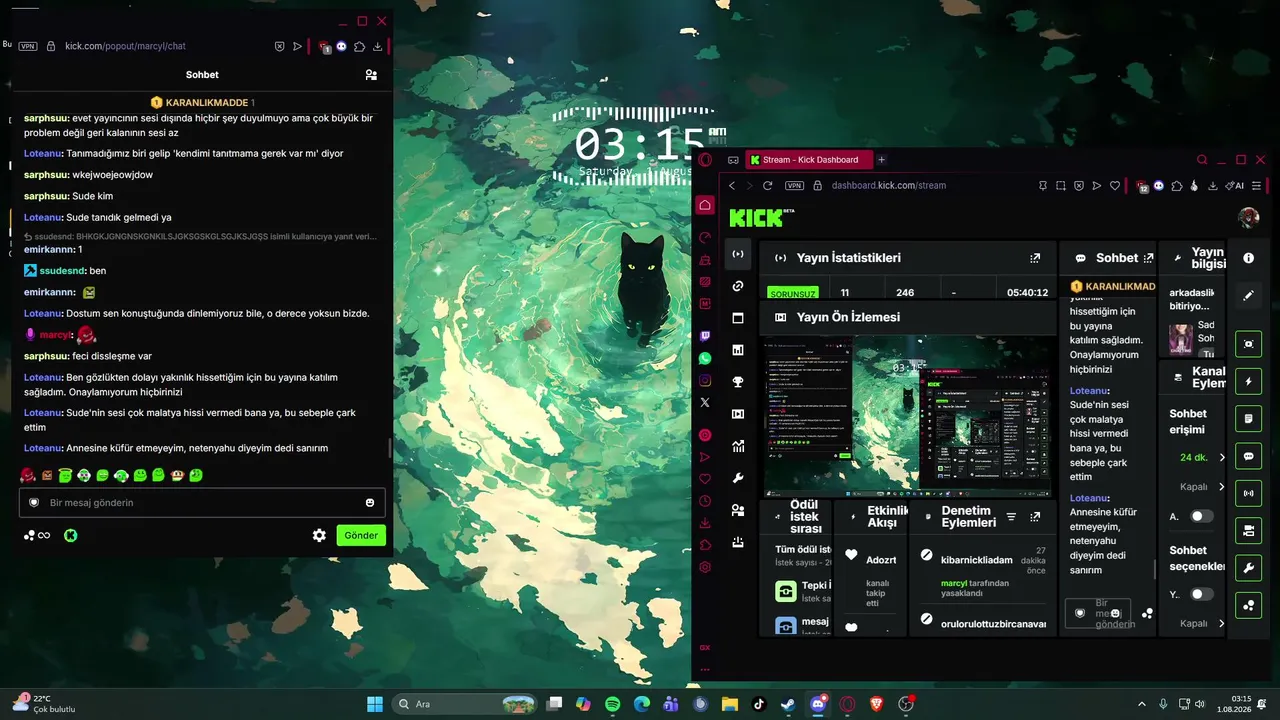
Task: Toggle the VPN badge in popout chat address bar
Action: (28, 46)
